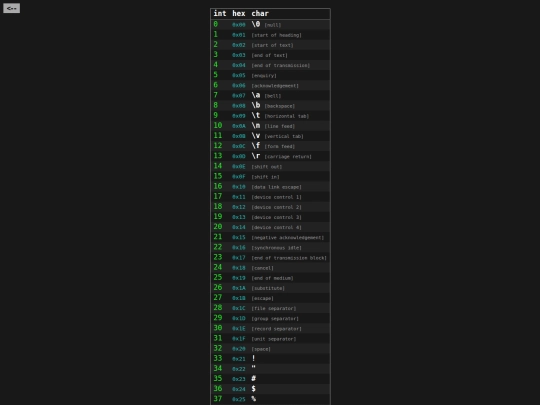
Task: Click the [horizontal tab] description
Action: point(287,116)
